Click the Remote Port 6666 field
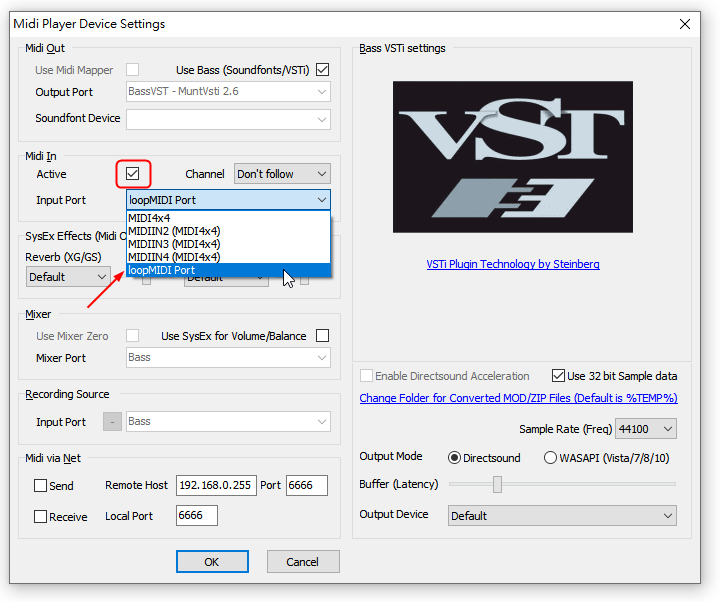The height and width of the screenshot is (602, 720). click(307, 485)
